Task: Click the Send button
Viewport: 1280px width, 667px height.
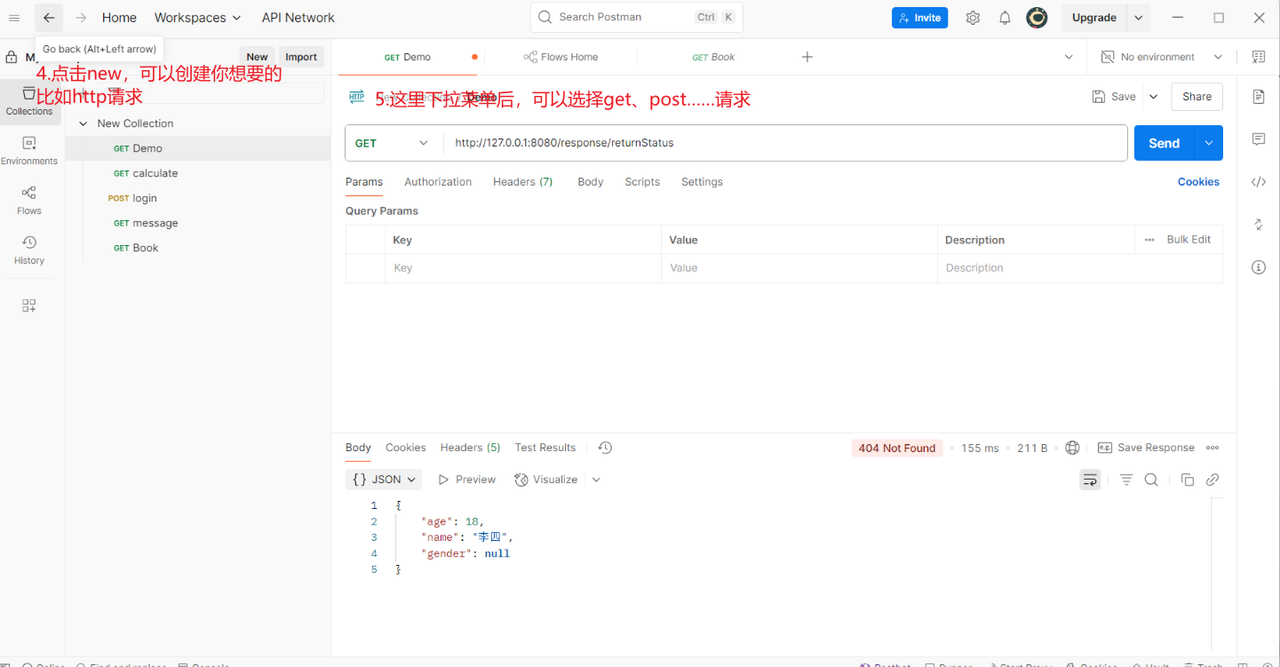Action: (1163, 143)
